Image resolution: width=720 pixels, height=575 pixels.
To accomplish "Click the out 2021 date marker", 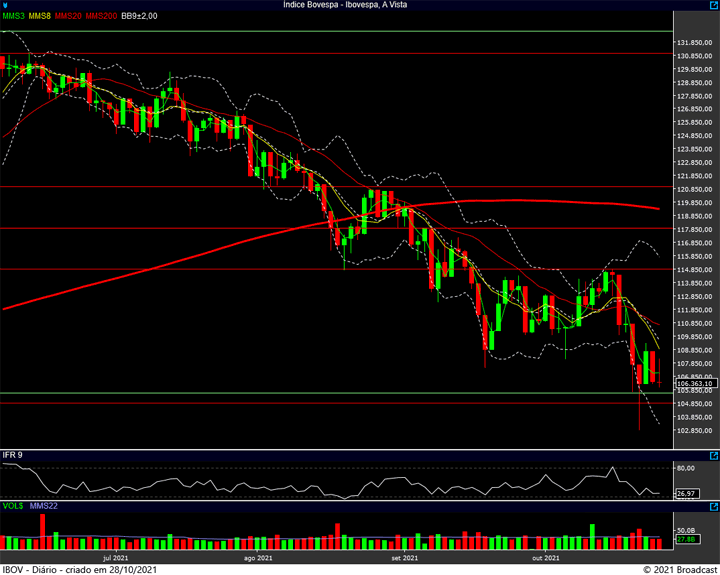I will pyautogui.click(x=546, y=558).
